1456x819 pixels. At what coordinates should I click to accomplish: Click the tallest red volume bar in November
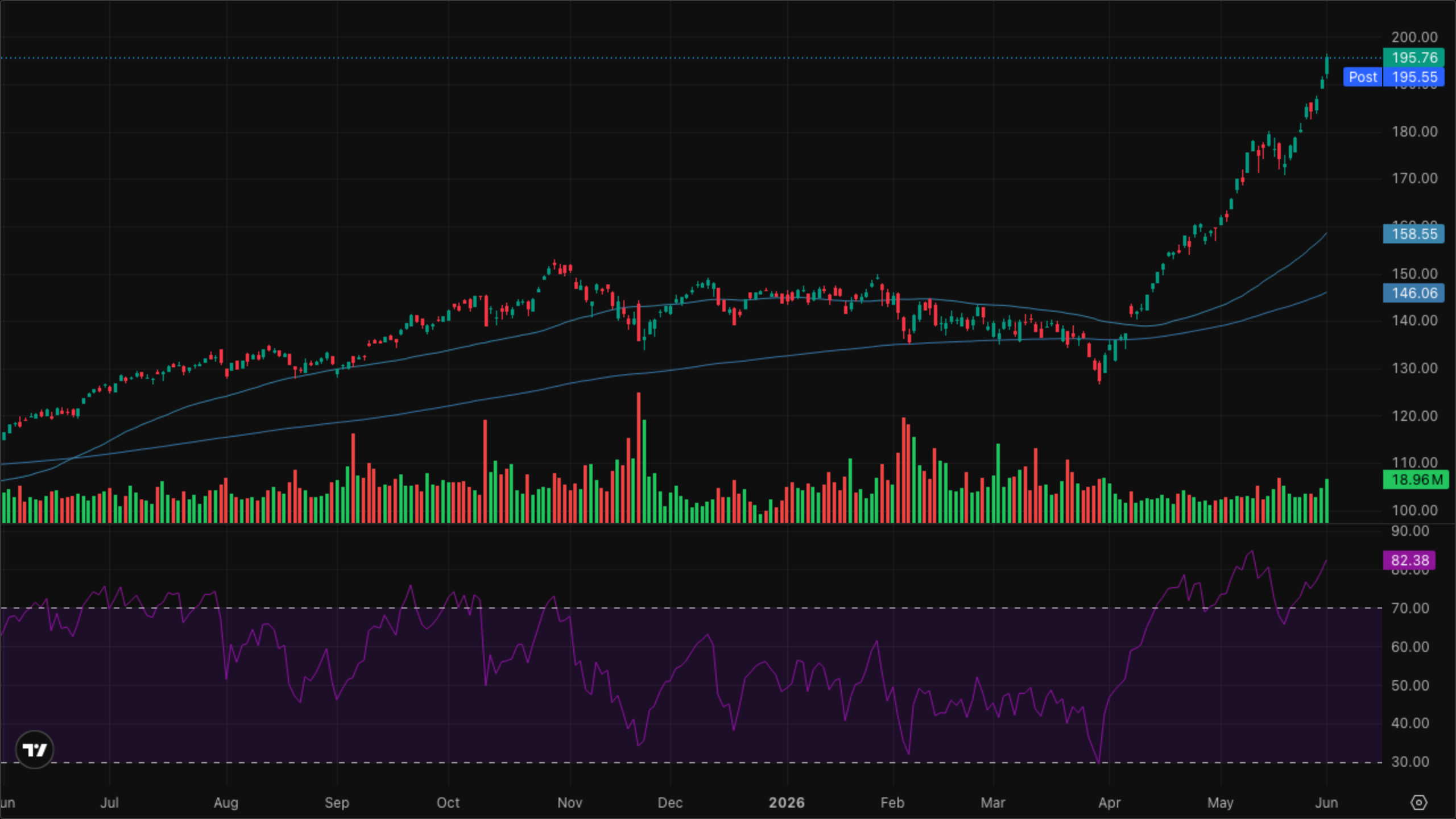(639, 457)
